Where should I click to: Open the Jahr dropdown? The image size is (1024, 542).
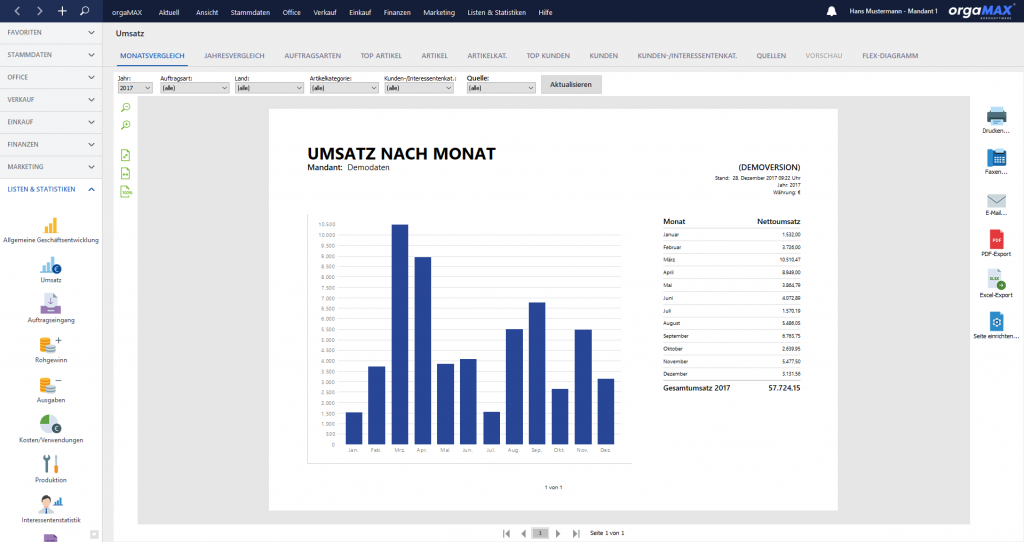click(135, 88)
